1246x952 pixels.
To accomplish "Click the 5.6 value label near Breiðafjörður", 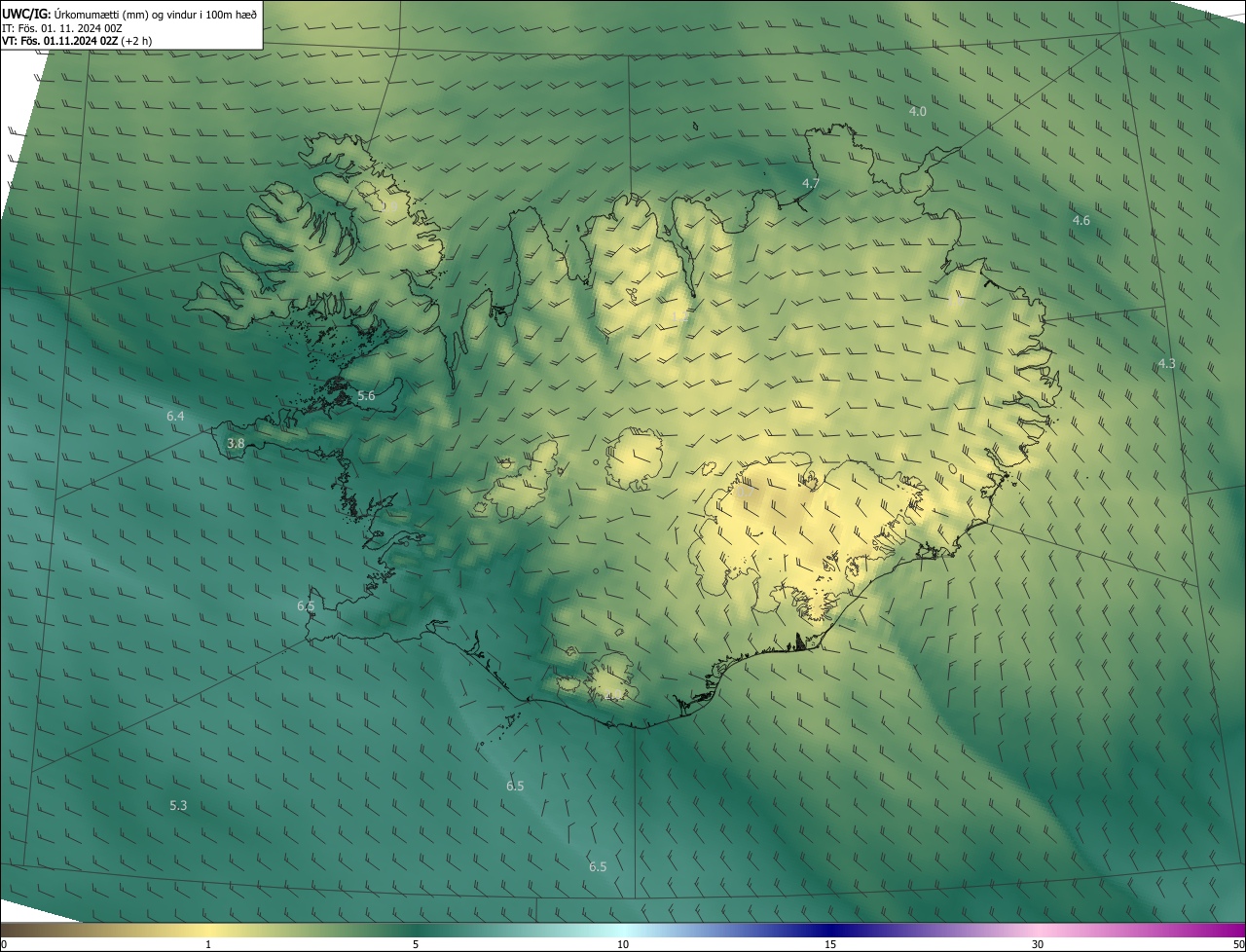I will (366, 396).
